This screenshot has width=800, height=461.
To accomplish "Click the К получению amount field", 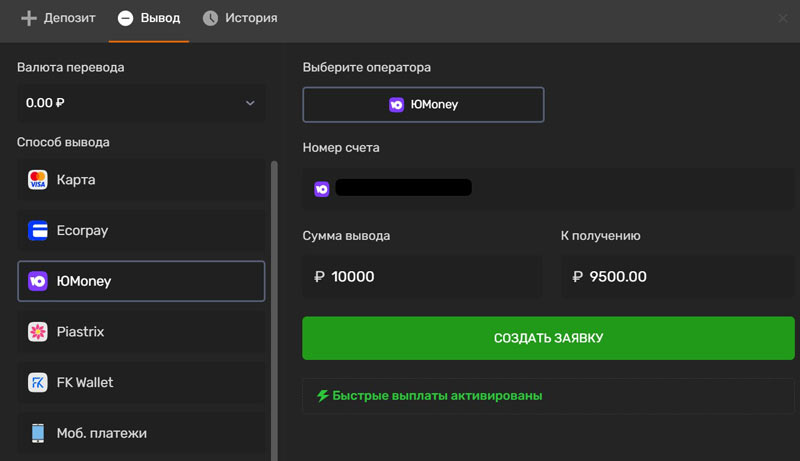I will click(x=678, y=276).
